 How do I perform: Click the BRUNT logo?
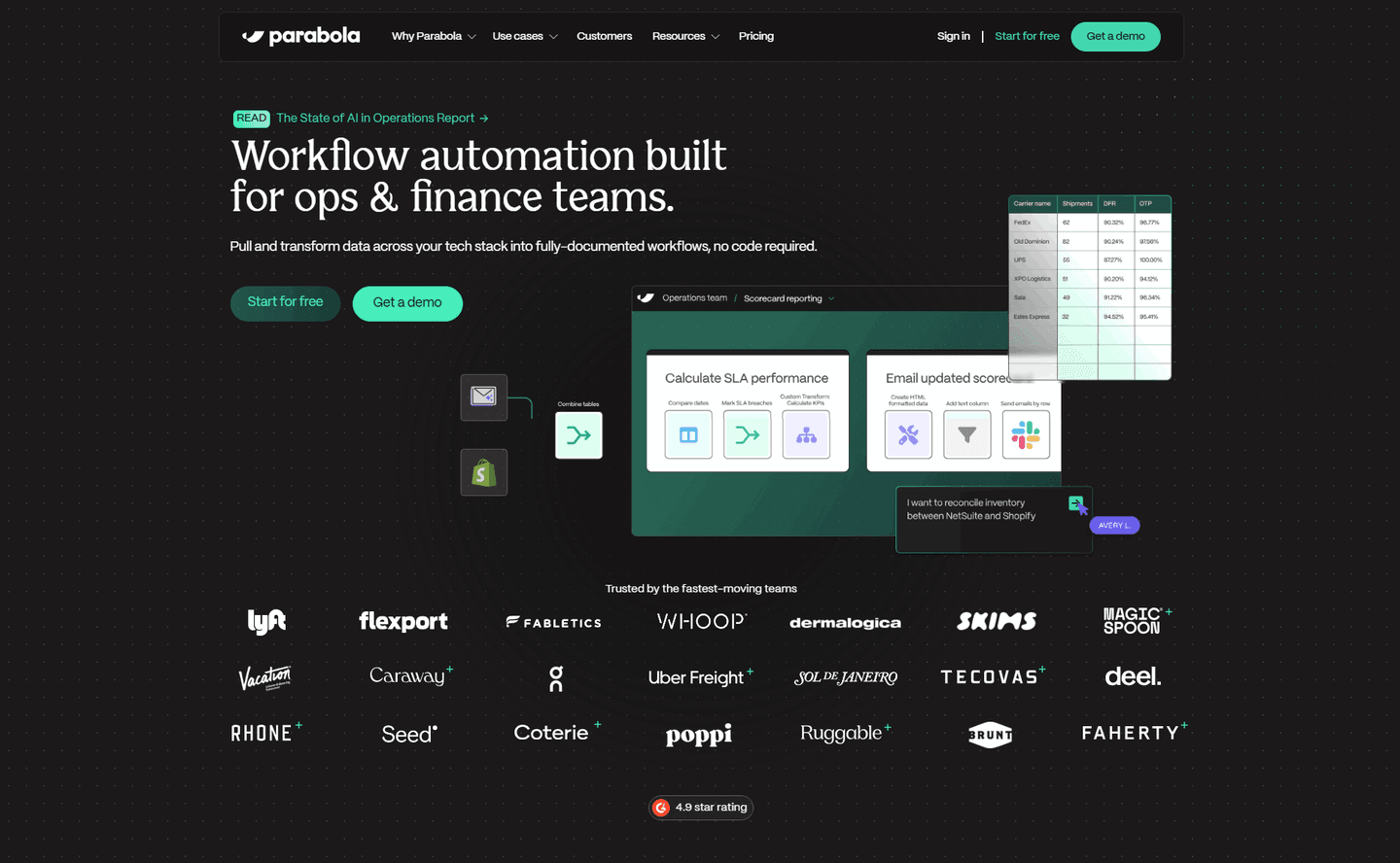coord(991,735)
